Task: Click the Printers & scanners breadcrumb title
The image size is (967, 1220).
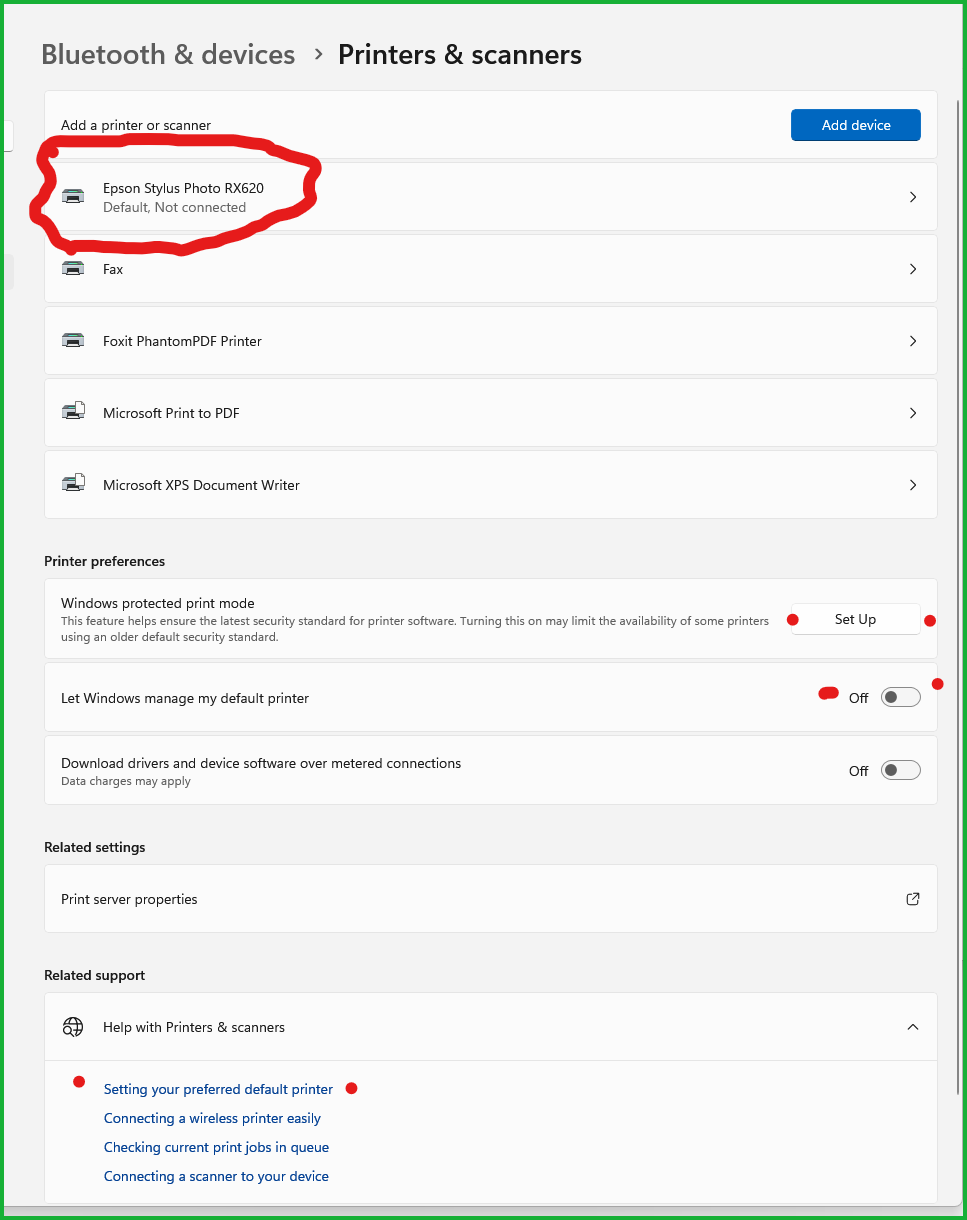Action: pos(460,54)
